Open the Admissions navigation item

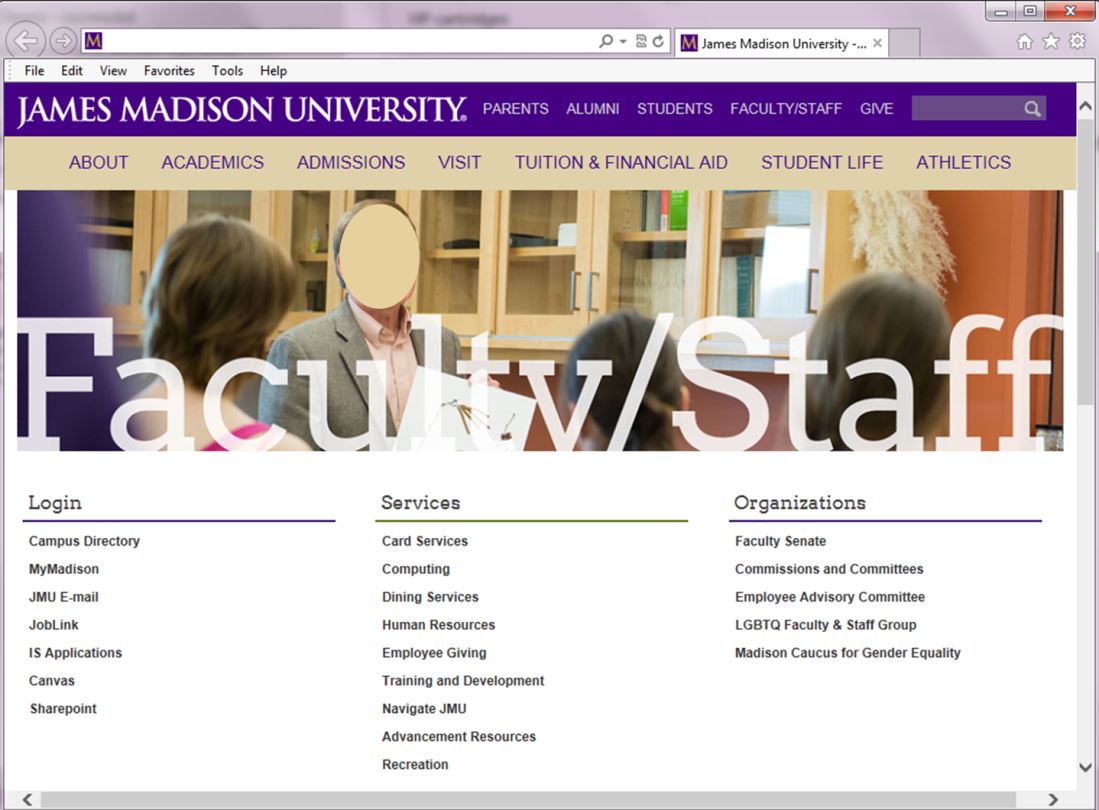tap(350, 163)
